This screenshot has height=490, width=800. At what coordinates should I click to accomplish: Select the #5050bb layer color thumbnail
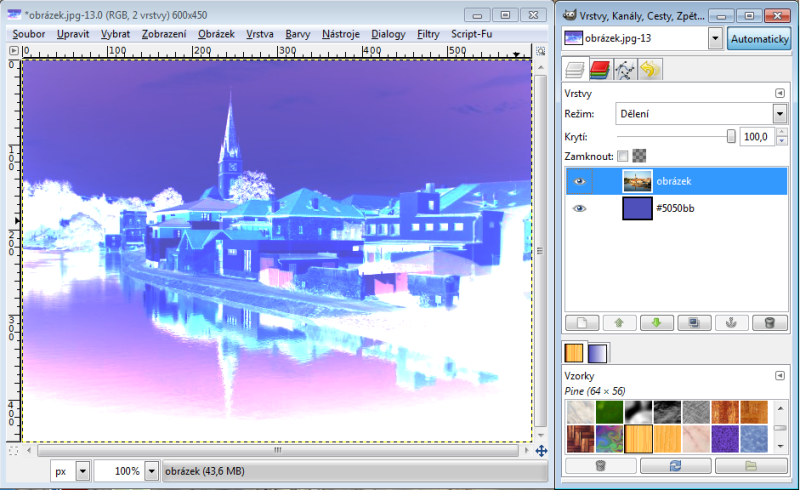[637, 208]
